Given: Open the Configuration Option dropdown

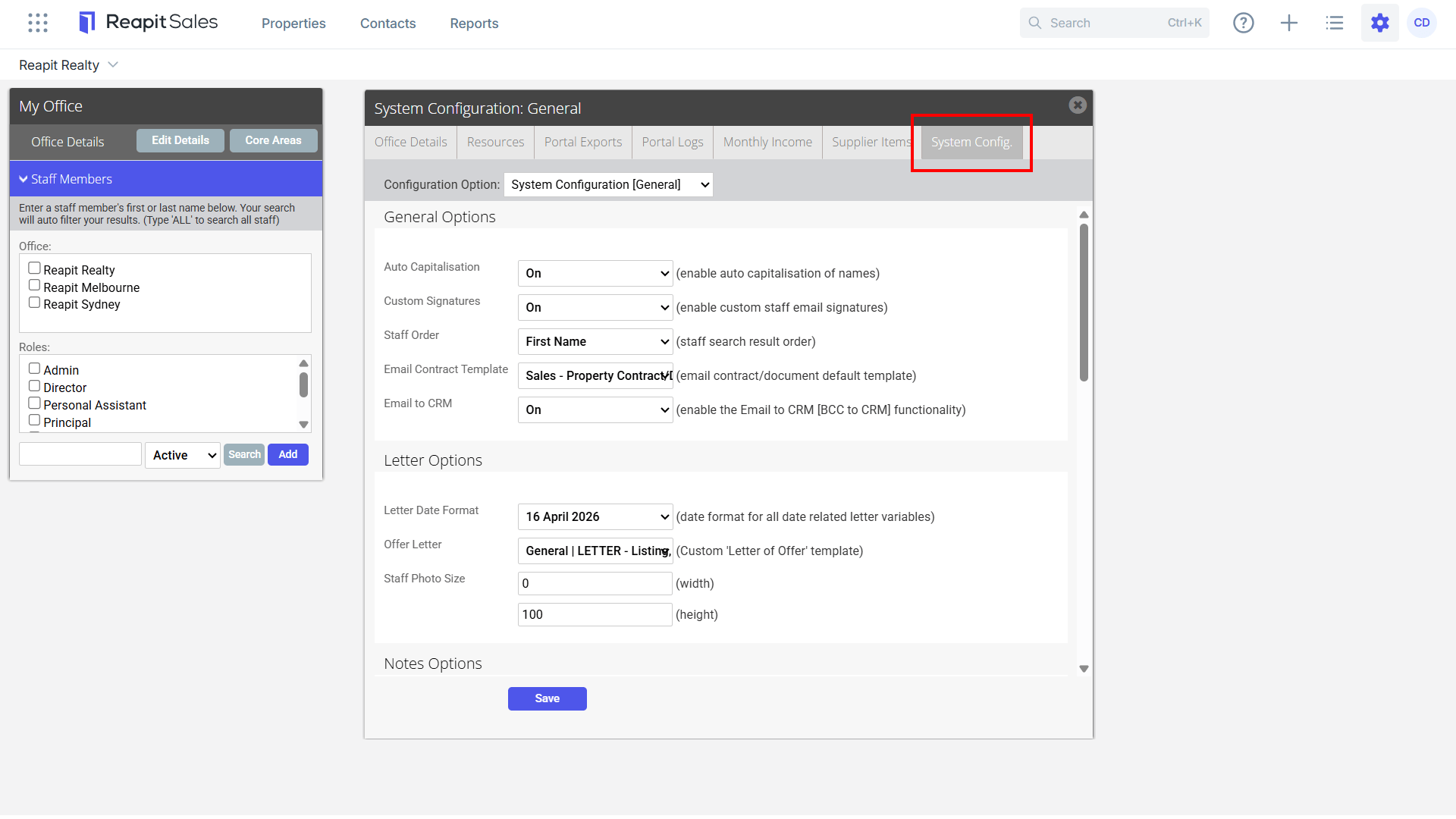Looking at the screenshot, I should tap(608, 184).
